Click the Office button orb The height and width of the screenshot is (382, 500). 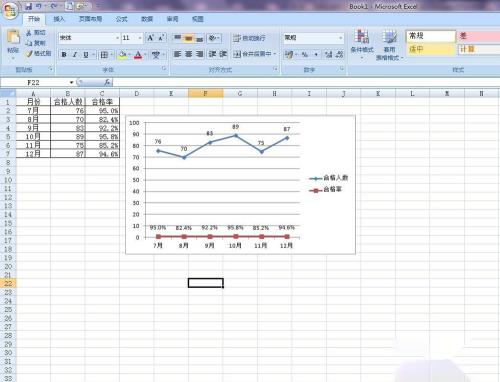(x=10, y=11)
